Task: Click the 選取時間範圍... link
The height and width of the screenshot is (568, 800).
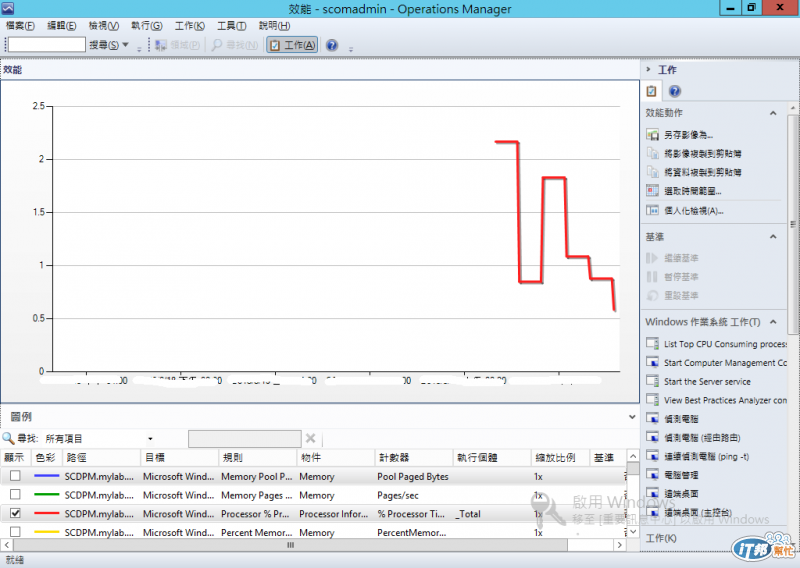Action: click(x=692, y=191)
